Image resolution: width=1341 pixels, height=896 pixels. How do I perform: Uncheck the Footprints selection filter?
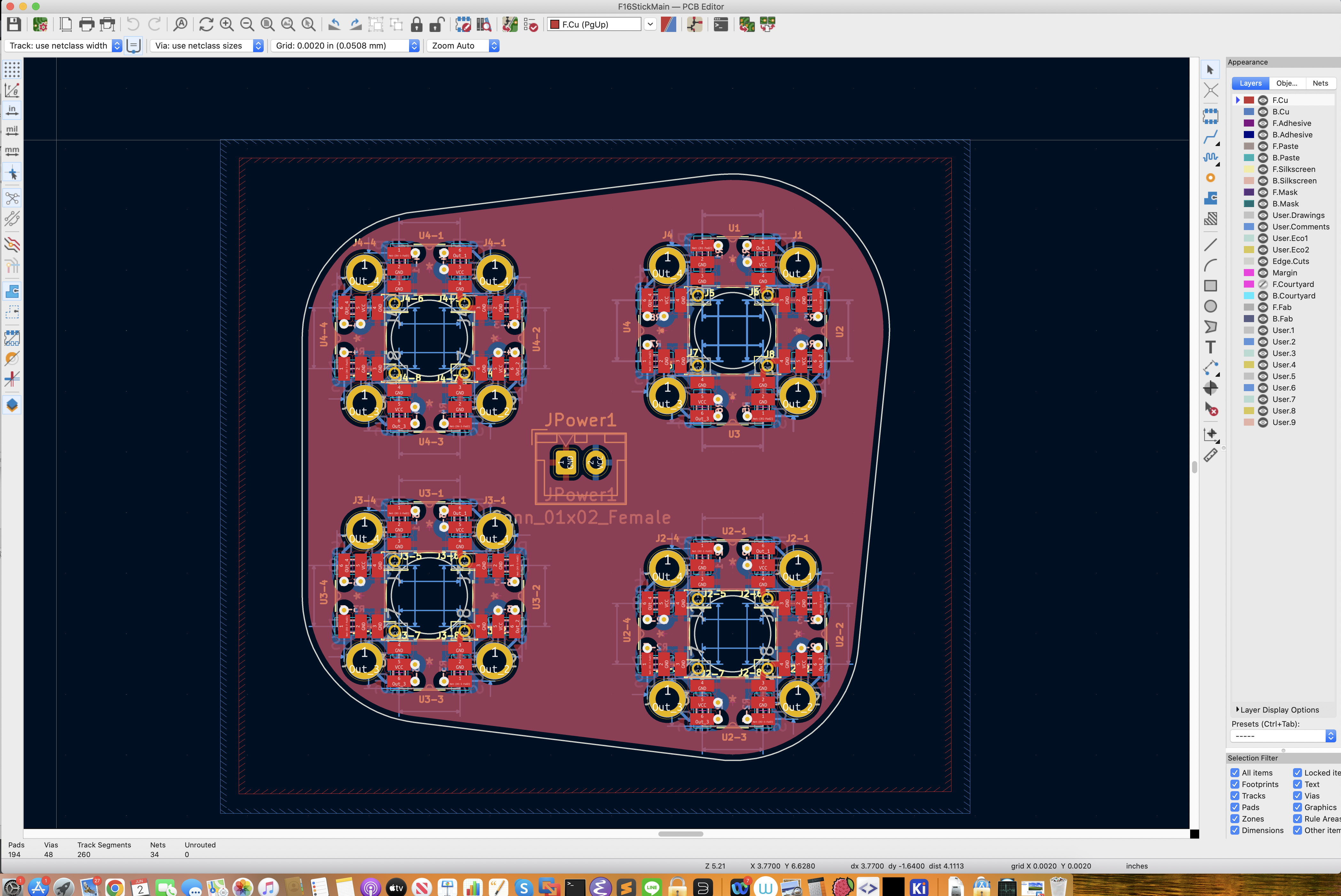1235,784
